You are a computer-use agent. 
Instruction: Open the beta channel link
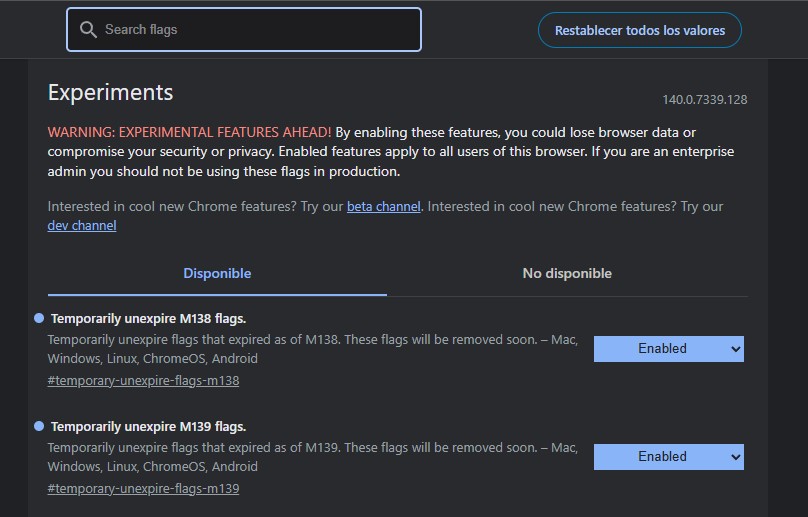click(384, 206)
